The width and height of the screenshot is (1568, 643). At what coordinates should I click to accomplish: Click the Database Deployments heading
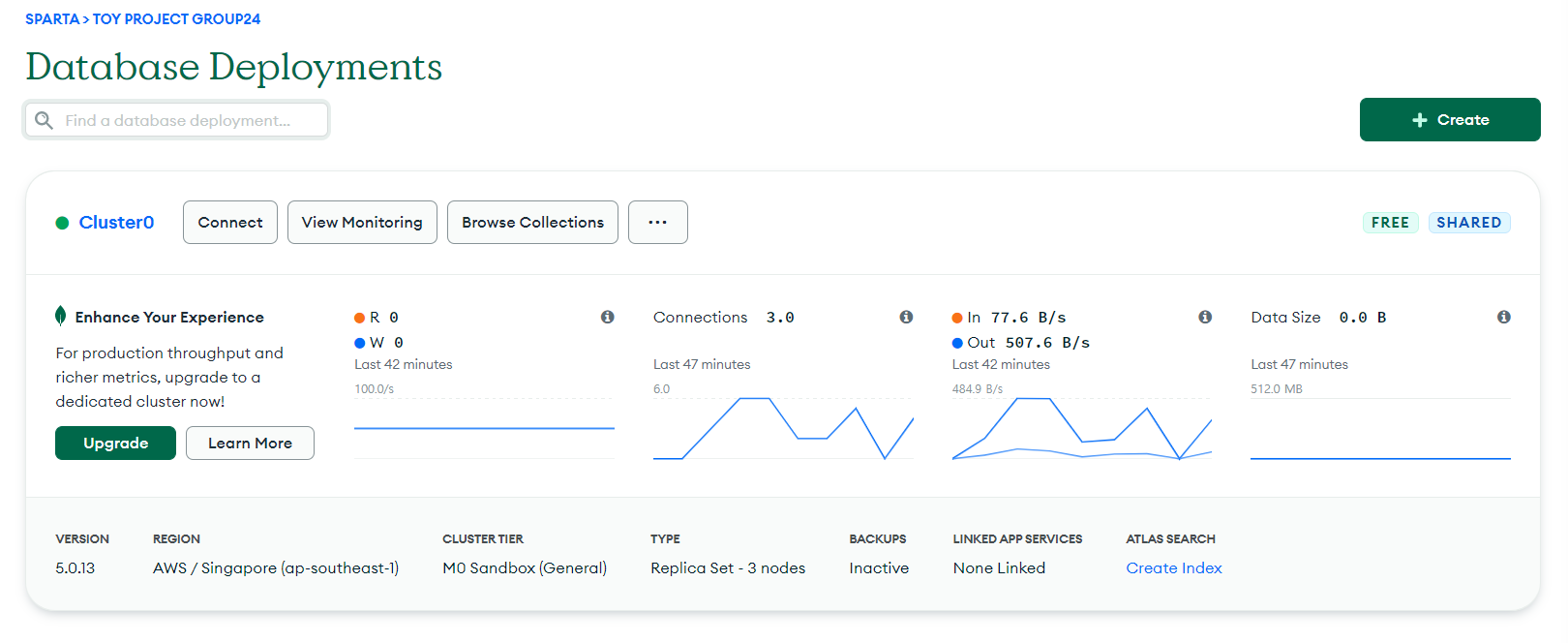point(233,67)
